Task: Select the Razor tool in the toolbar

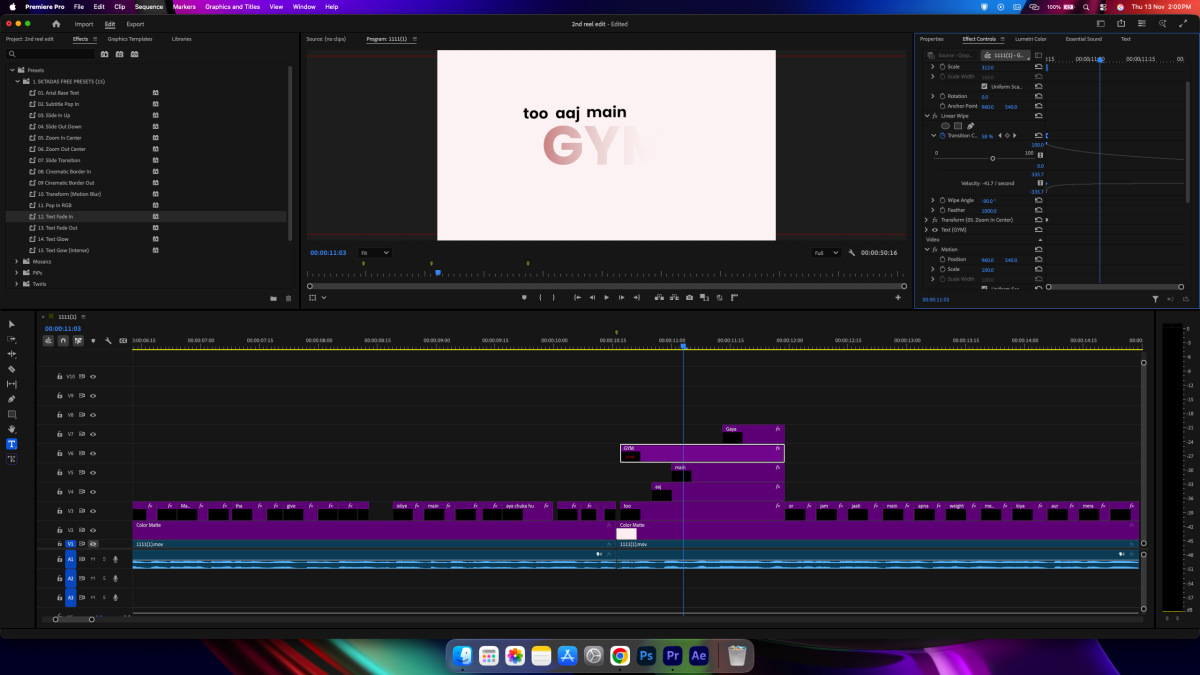Action: coord(12,369)
